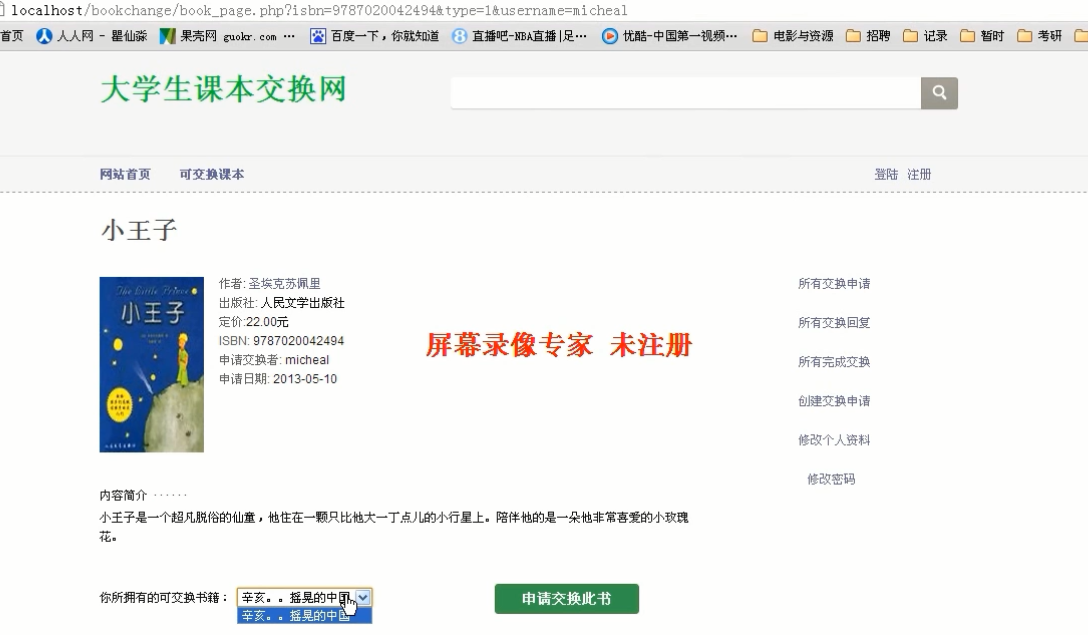The width and height of the screenshot is (1088, 635).
Task: Click the 申请交换此书 button
Action: [566, 598]
